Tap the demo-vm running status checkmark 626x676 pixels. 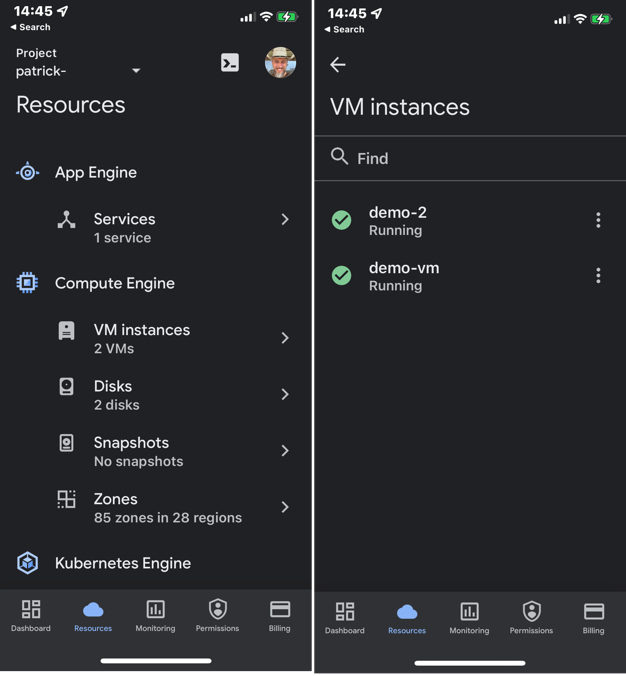[x=341, y=275]
